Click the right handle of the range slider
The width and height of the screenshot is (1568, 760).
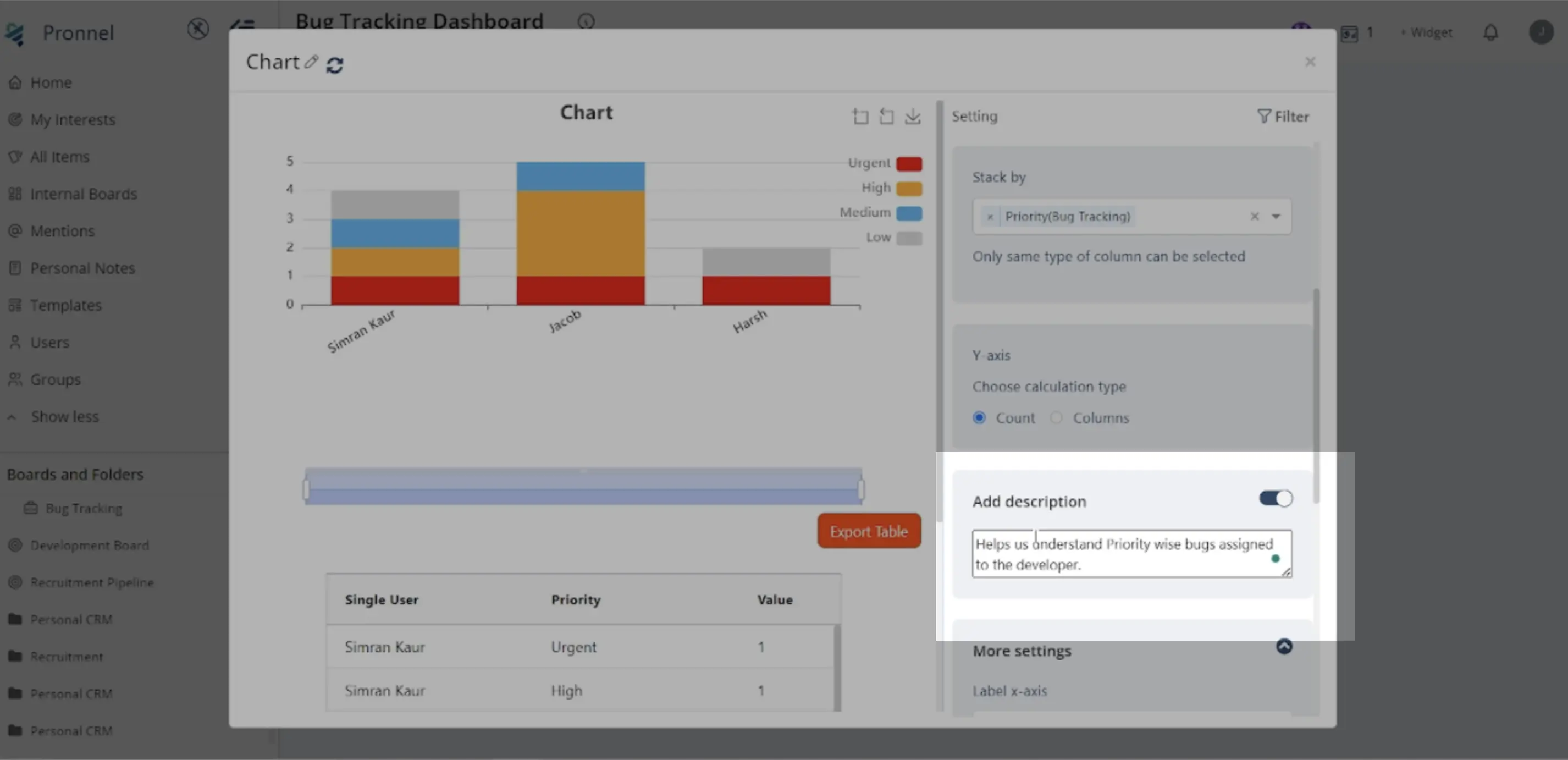click(x=861, y=489)
